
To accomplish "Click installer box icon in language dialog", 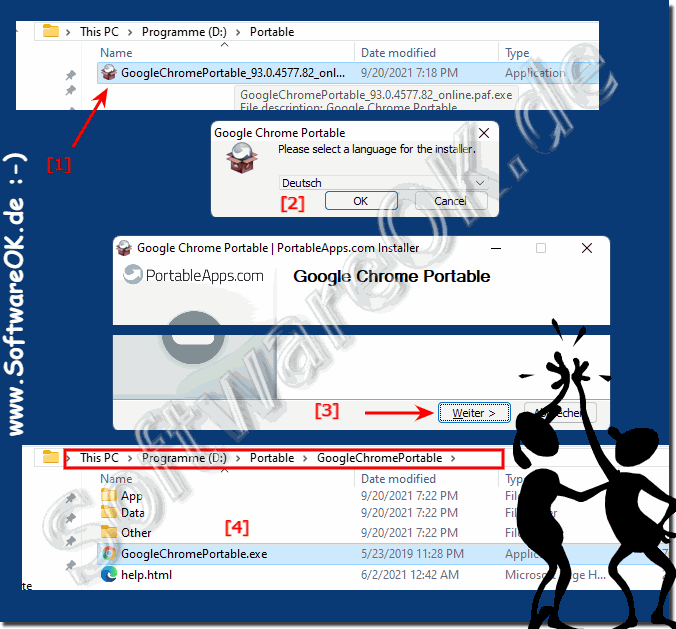I will coord(242,158).
